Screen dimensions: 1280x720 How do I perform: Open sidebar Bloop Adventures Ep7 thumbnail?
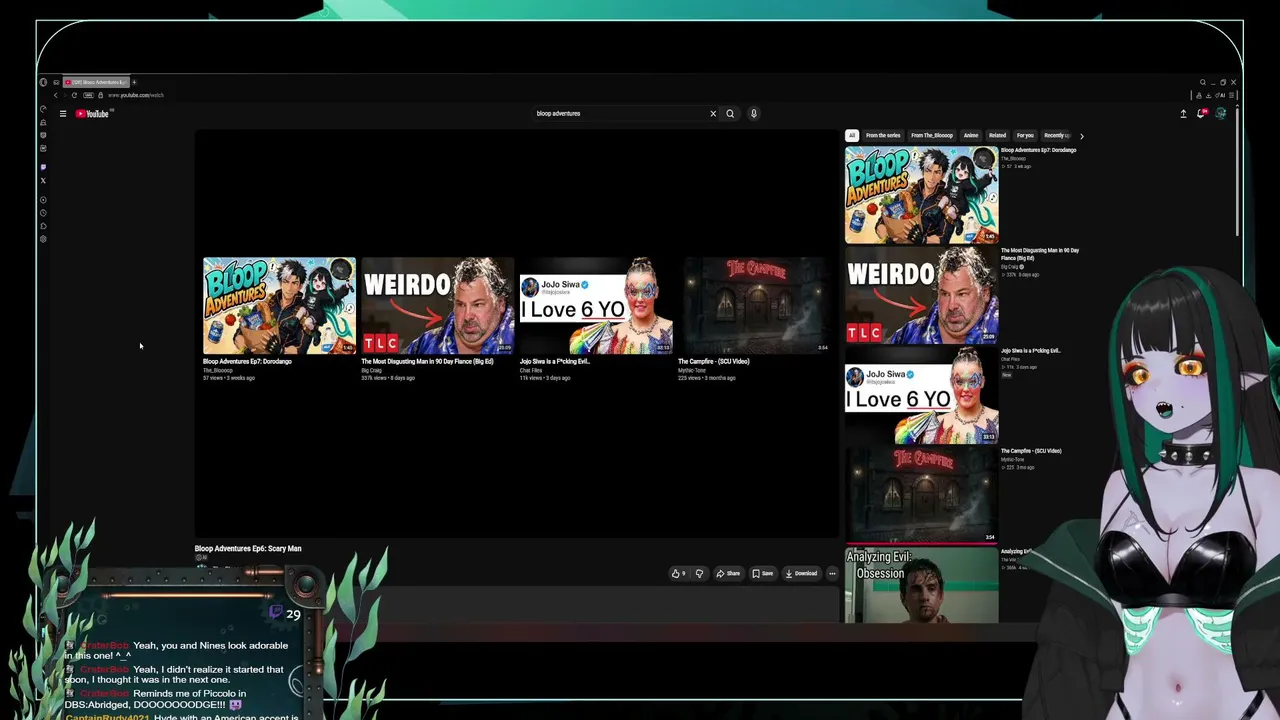tap(921, 195)
